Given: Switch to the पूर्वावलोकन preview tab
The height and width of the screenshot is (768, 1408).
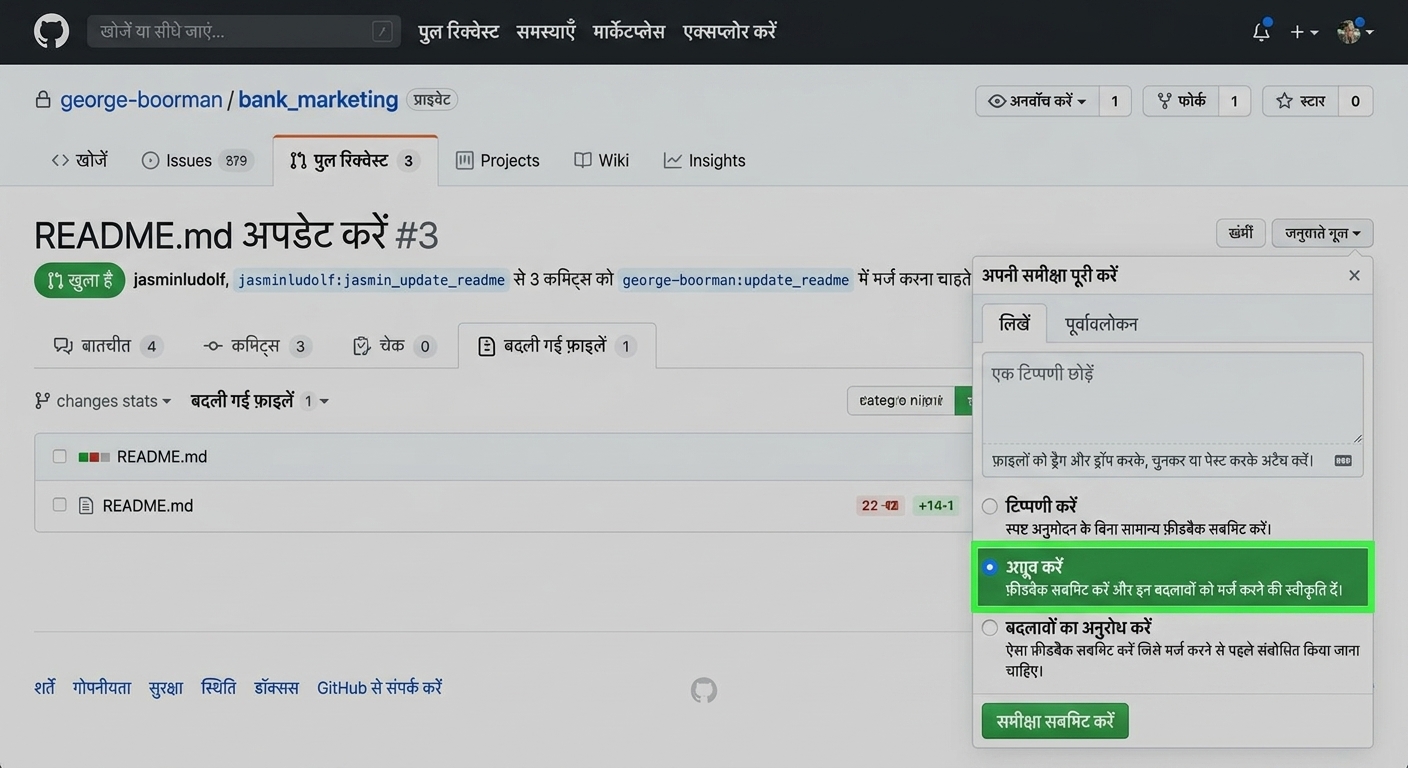Looking at the screenshot, I should [1101, 324].
